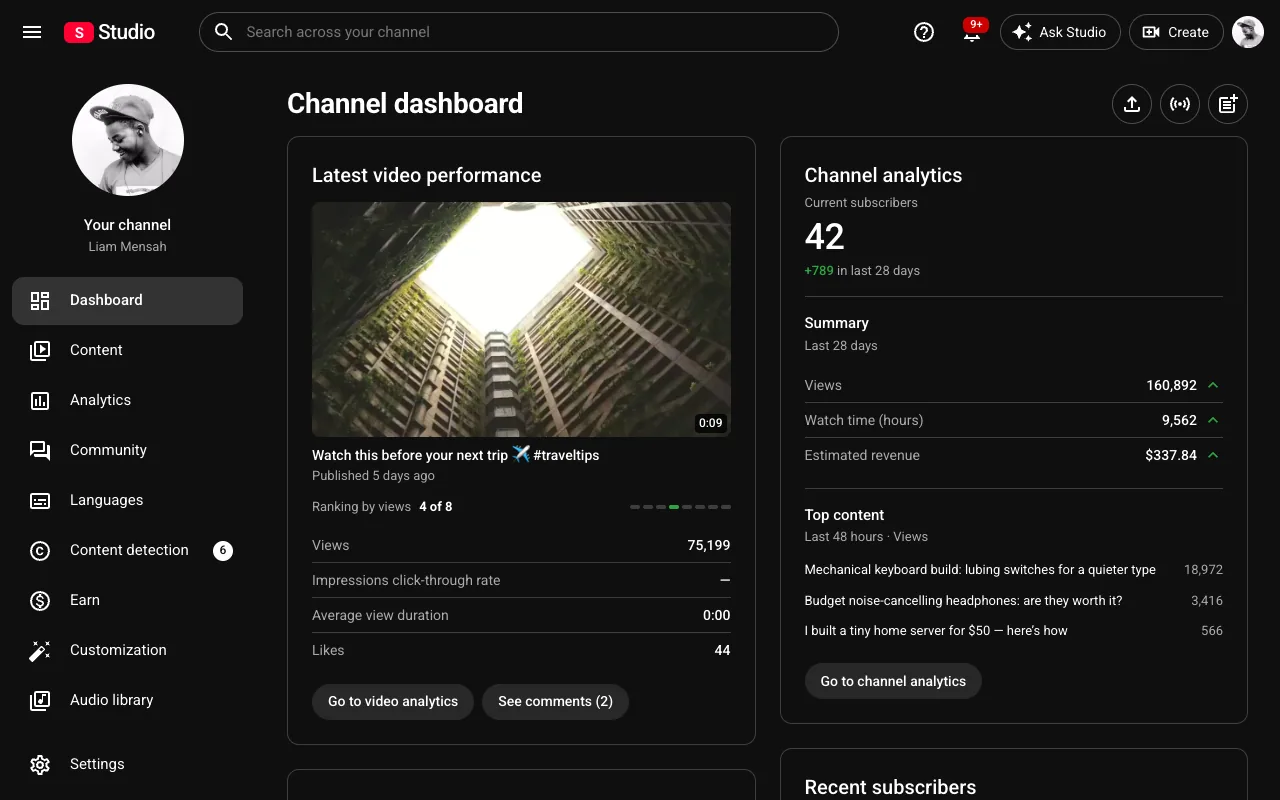Click the Settings gear icon
The image size is (1280, 800).
[x=40, y=764]
